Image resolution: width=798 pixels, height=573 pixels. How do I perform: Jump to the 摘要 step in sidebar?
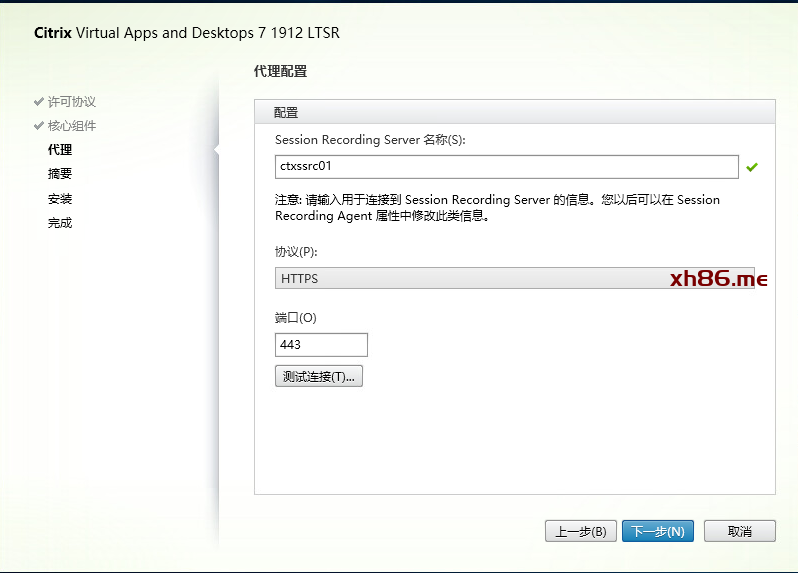[x=60, y=174]
